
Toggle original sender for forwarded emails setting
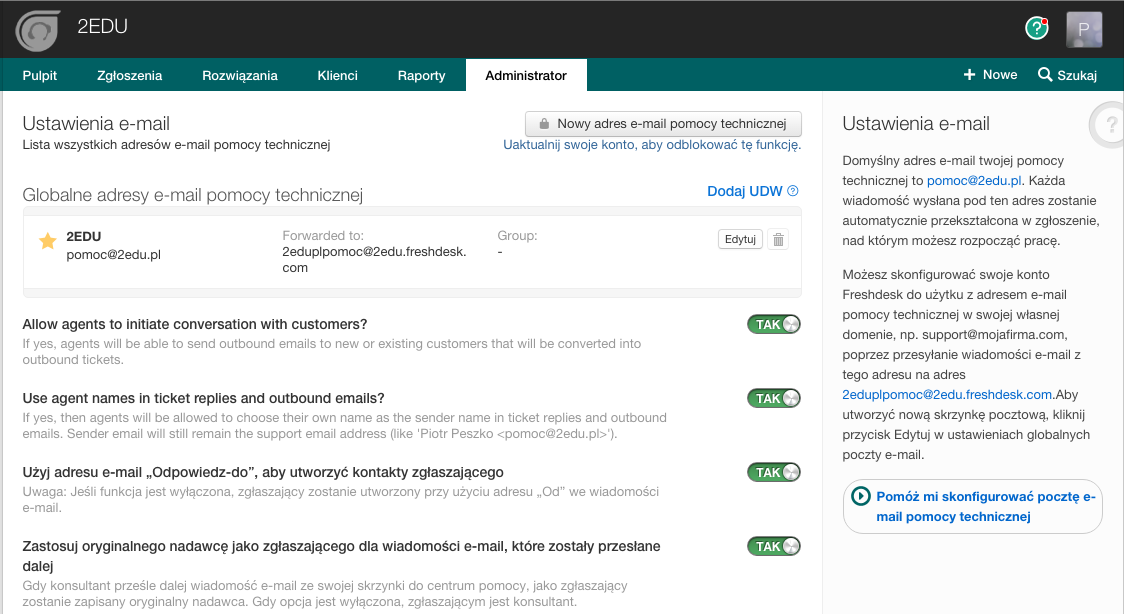tap(774, 546)
